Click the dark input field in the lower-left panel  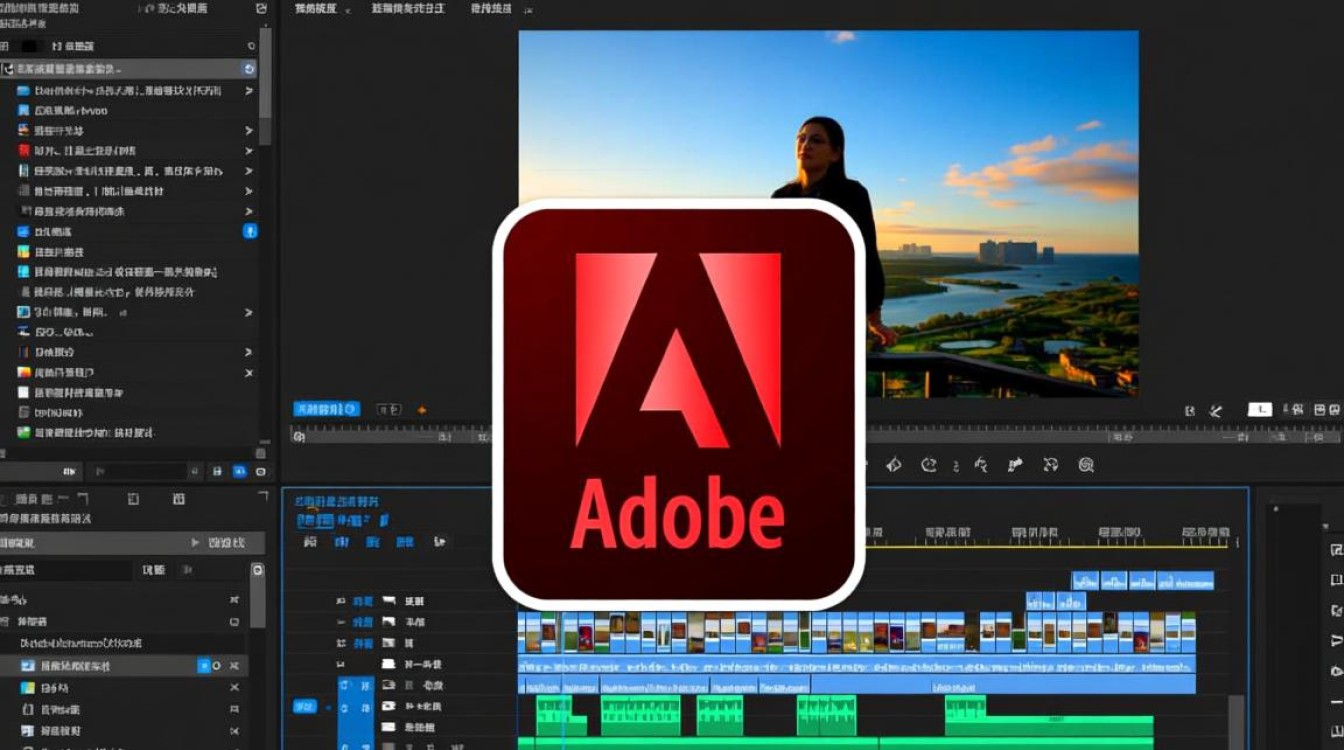click(x=66, y=570)
